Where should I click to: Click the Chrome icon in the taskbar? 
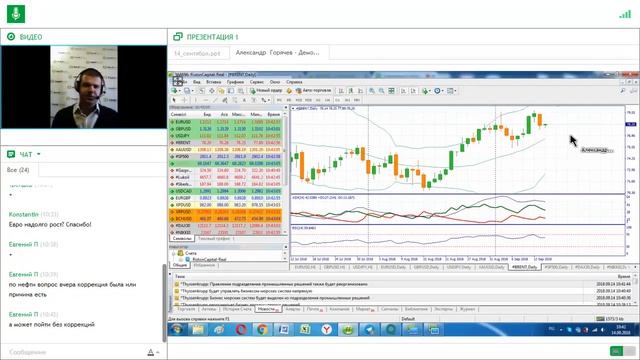click(262, 329)
